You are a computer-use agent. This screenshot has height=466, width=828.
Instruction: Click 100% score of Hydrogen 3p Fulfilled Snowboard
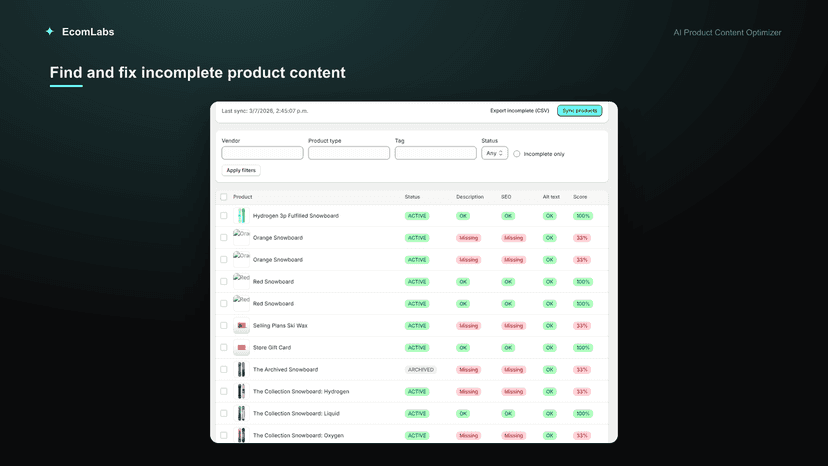click(583, 216)
